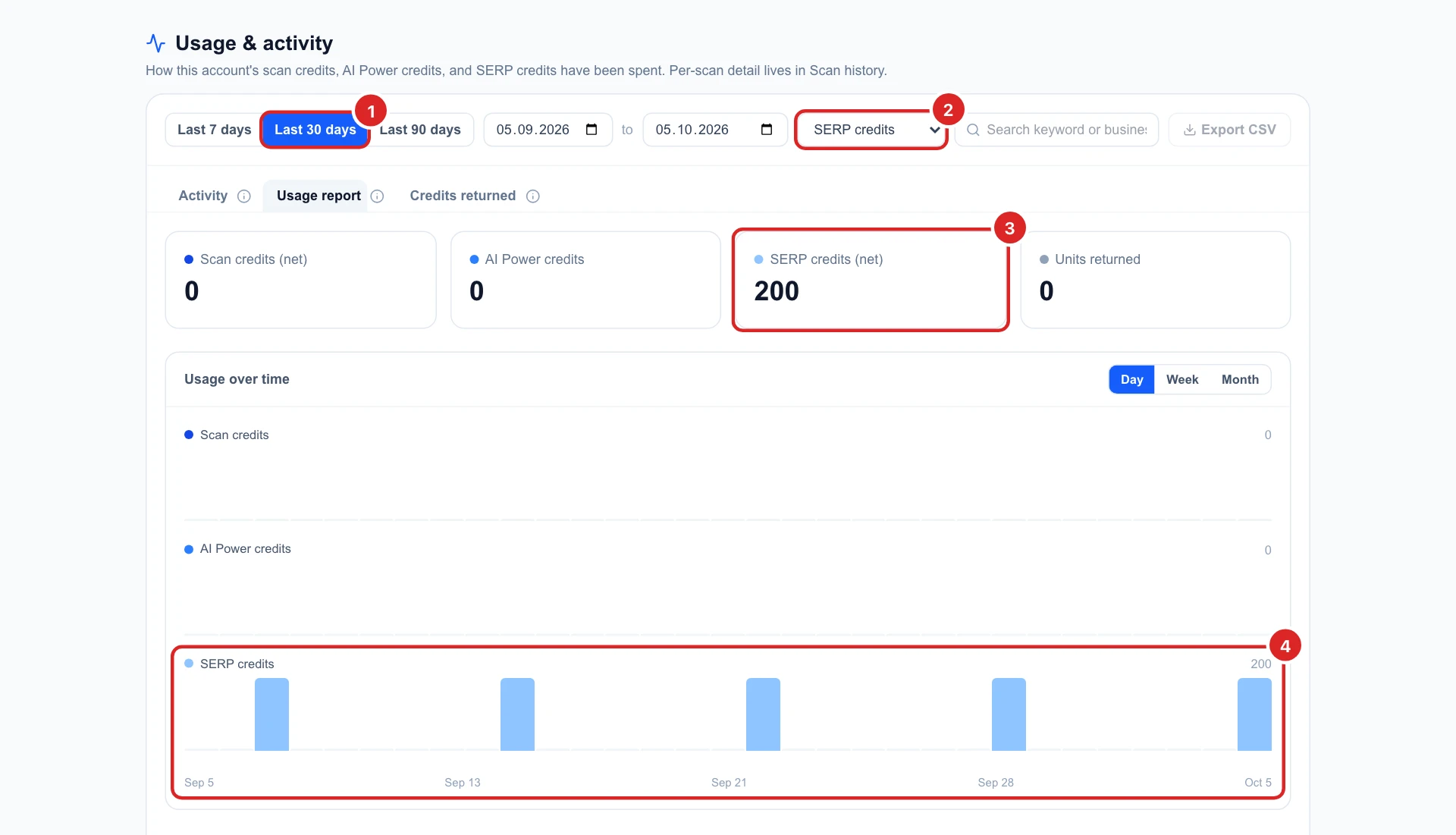Viewport: 1456px width, 835px height.
Task: Select Last 7 days range
Action: click(x=214, y=130)
